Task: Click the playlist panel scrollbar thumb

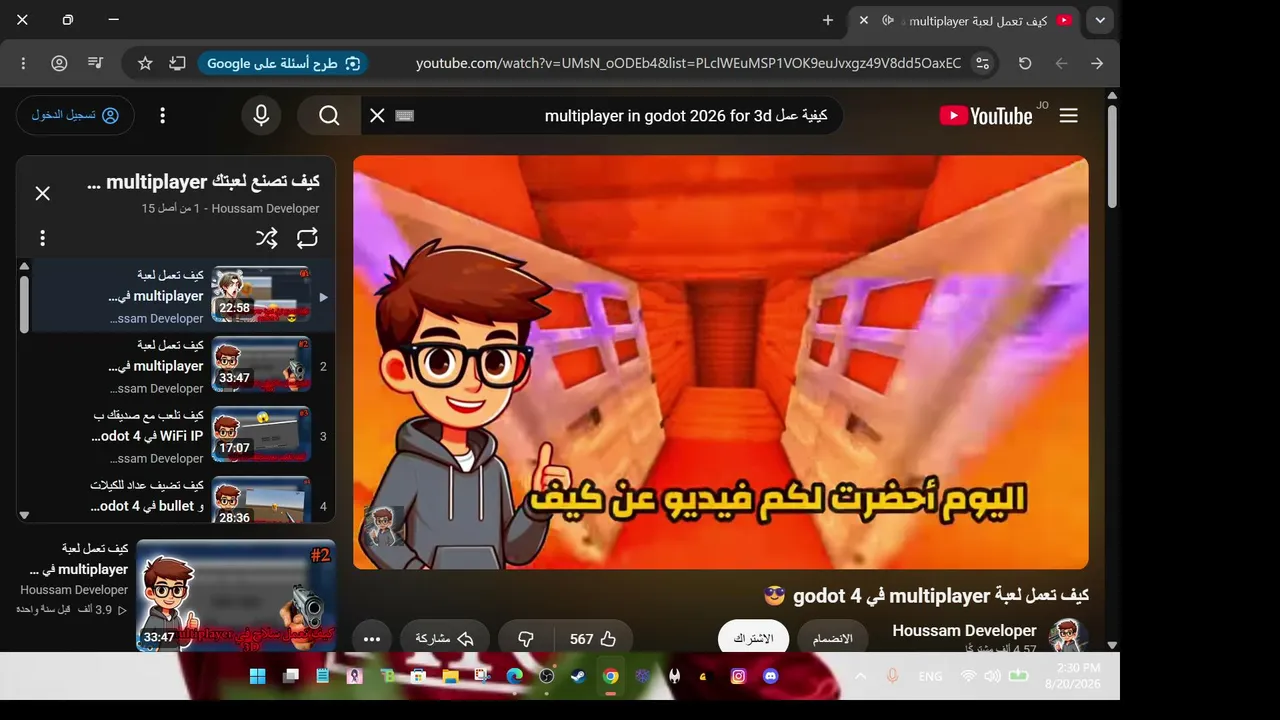Action: 24,303
